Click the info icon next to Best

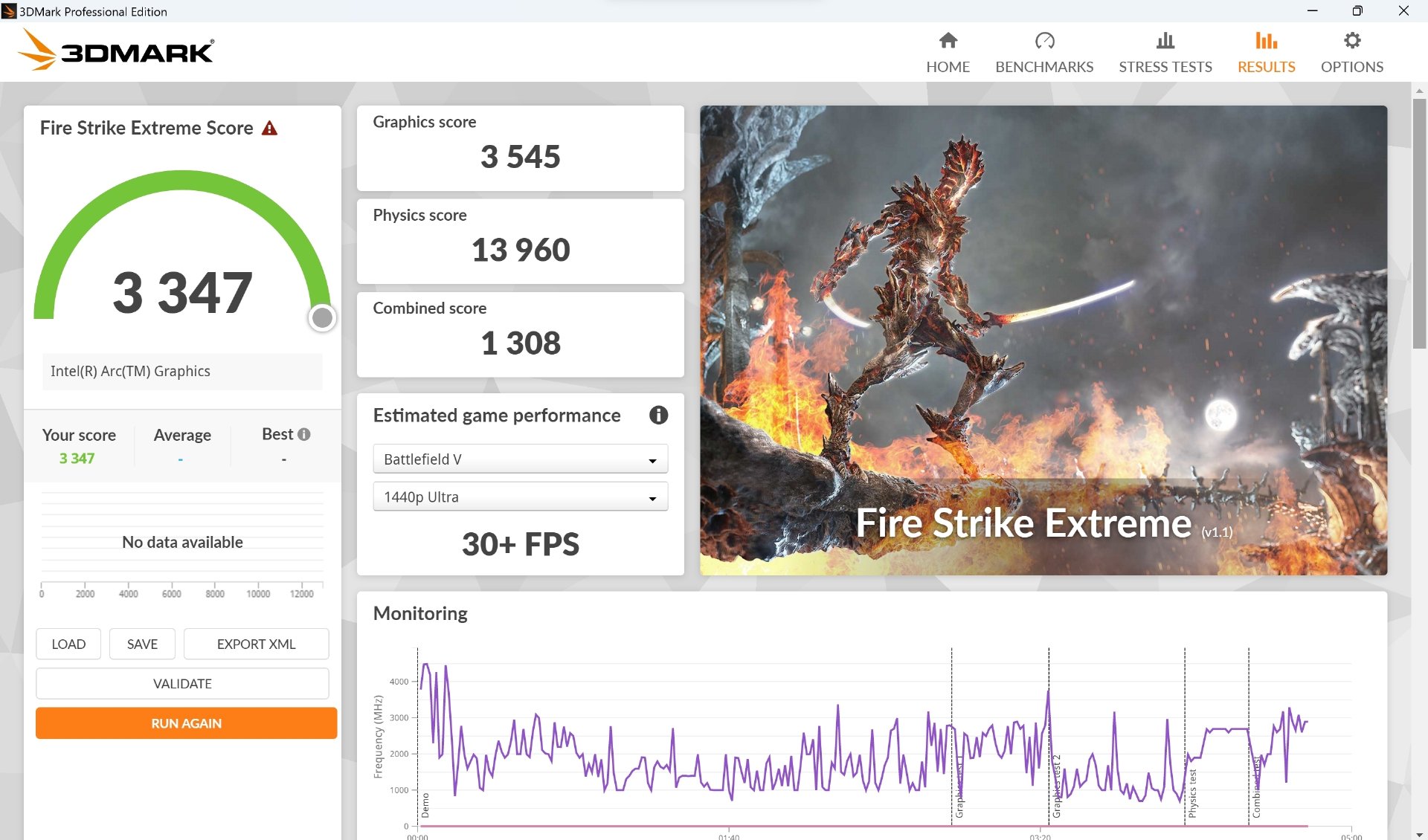pos(304,434)
